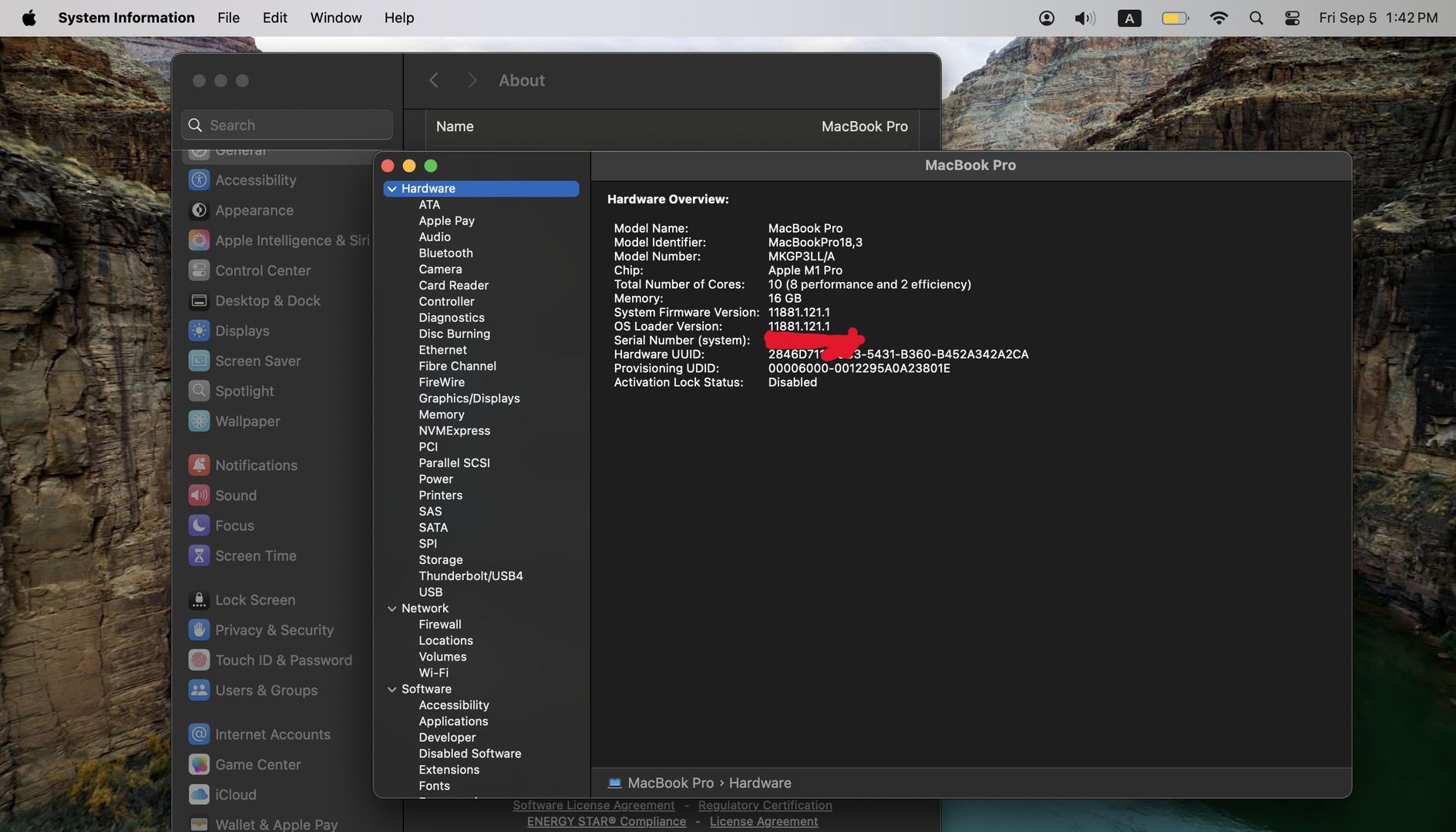Viewport: 1456px width, 832px height.
Task: Select Game Center icon in sidebar
Action: click(x=199, y=764)
